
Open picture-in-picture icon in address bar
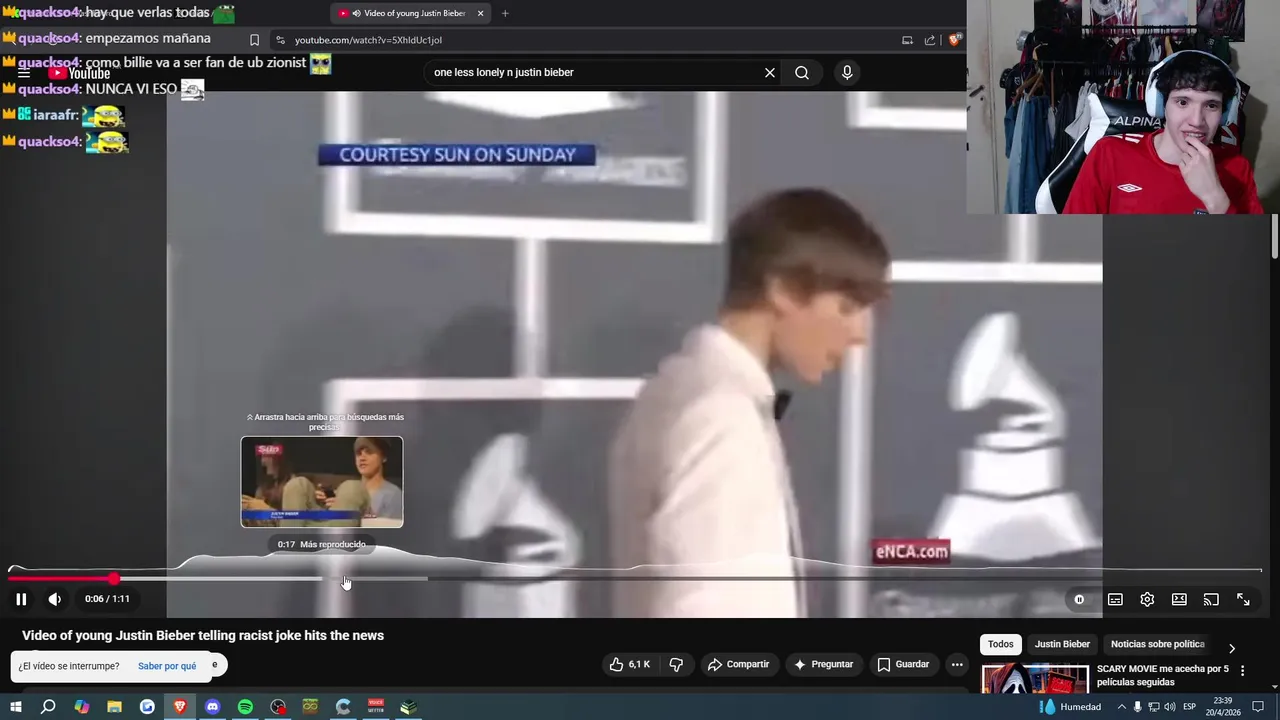[907, 40]
